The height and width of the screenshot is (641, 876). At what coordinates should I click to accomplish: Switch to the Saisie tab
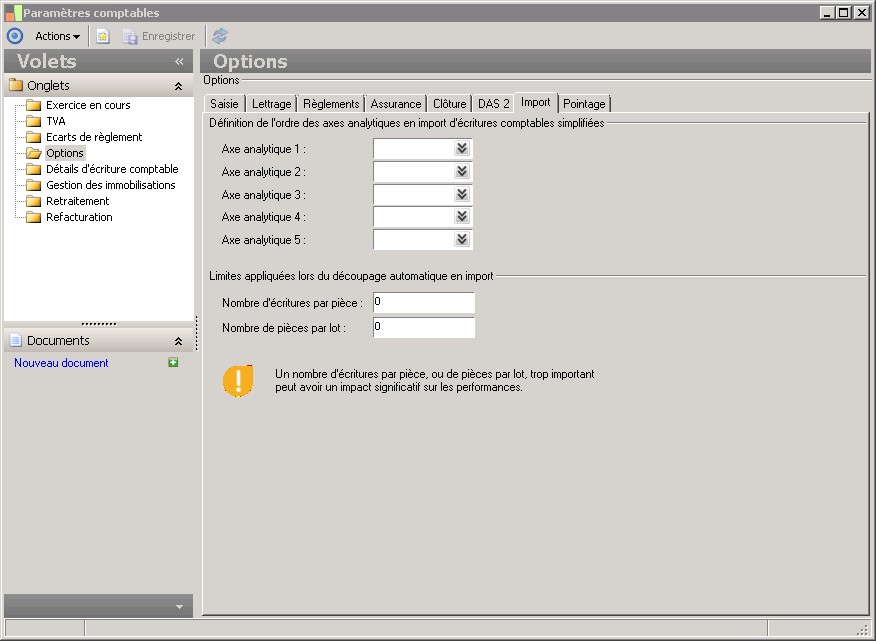pos(224,104)
